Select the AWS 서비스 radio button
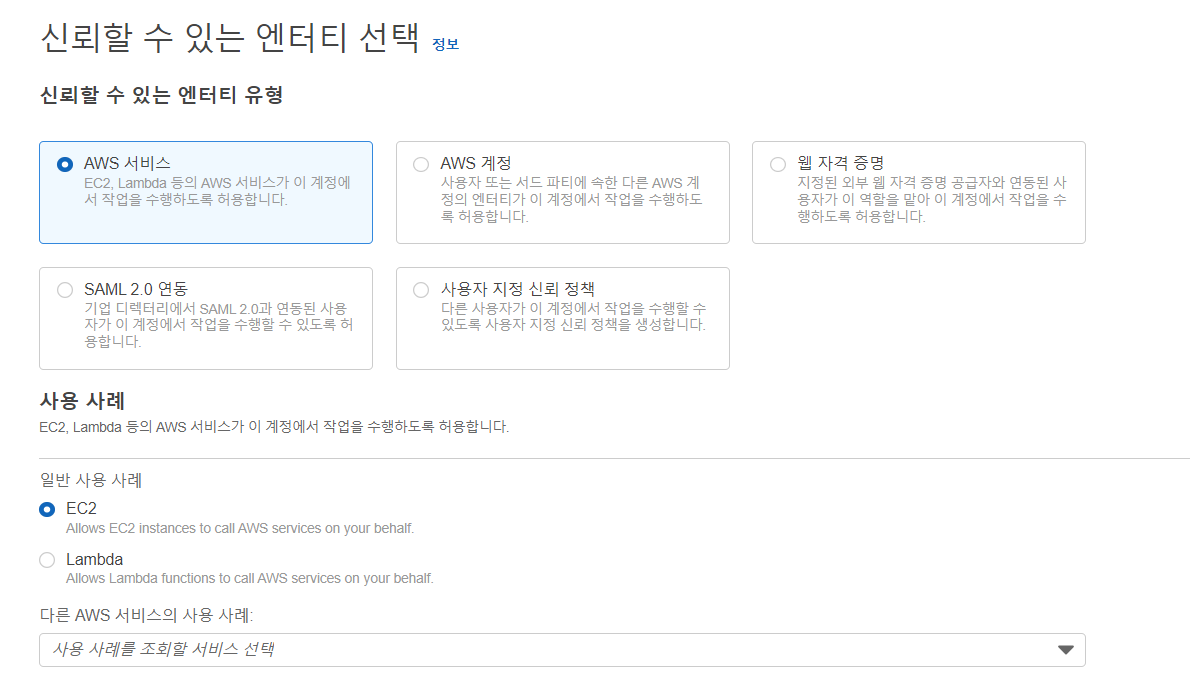This screenshot has height=696, width=1190. coord(65,164)
